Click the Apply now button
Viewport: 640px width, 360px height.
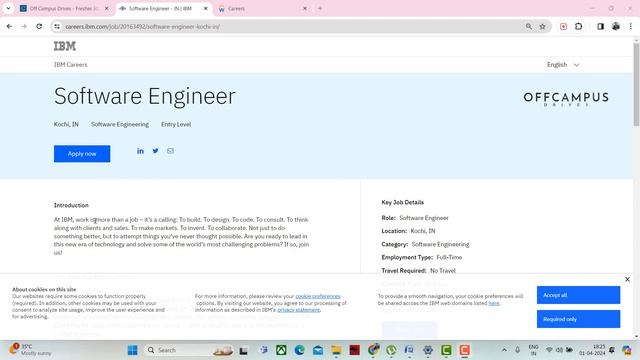click(82, 154)
